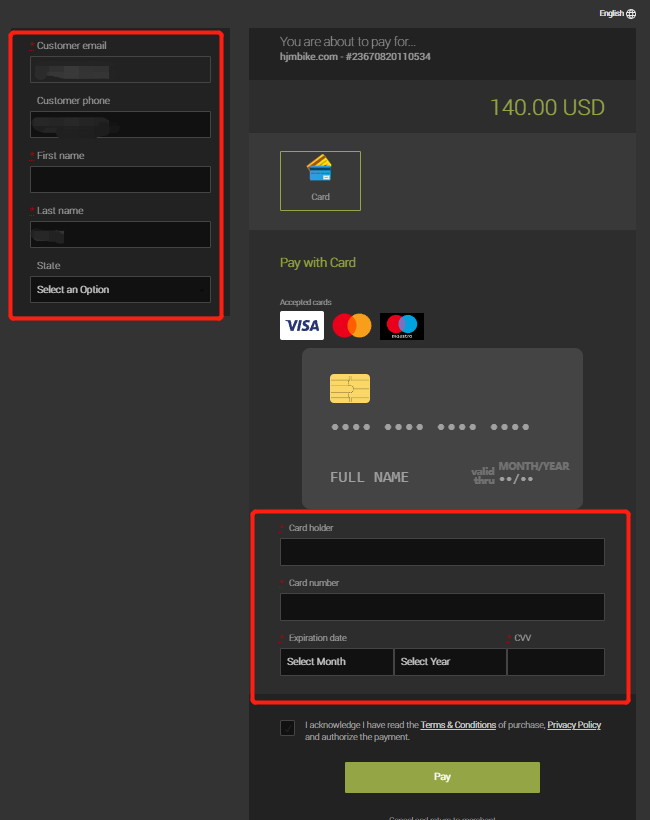Click the Pay with Card heading
This screenshot has height=820, width=650.
click(x=317, y=263)
